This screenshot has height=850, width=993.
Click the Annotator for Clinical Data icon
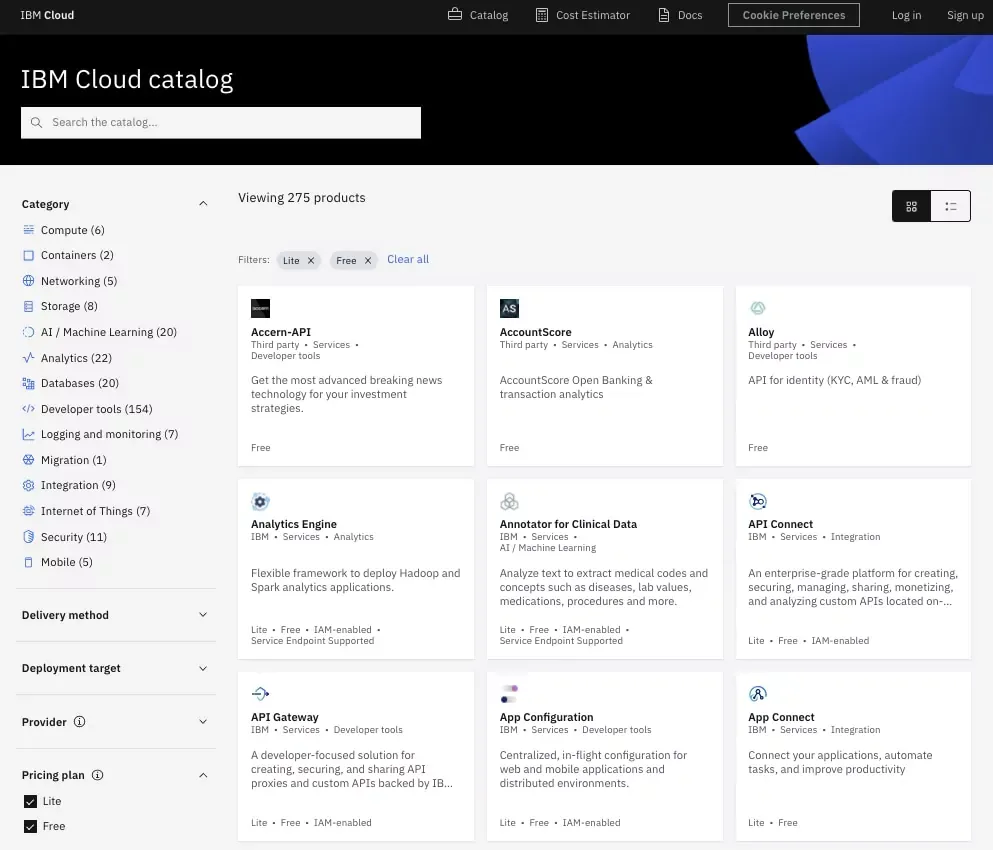(509, 502)
